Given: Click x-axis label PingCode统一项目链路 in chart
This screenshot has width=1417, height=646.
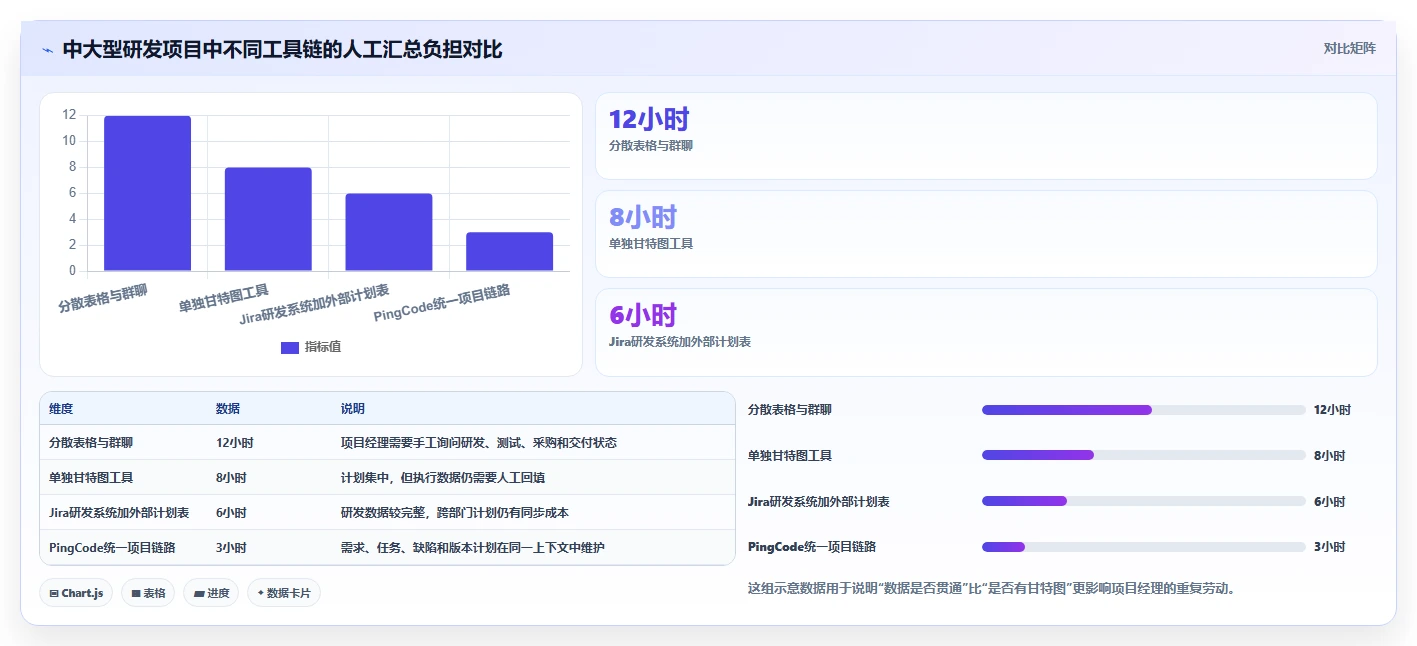Looking at the screenshot, I should point(442,302).
